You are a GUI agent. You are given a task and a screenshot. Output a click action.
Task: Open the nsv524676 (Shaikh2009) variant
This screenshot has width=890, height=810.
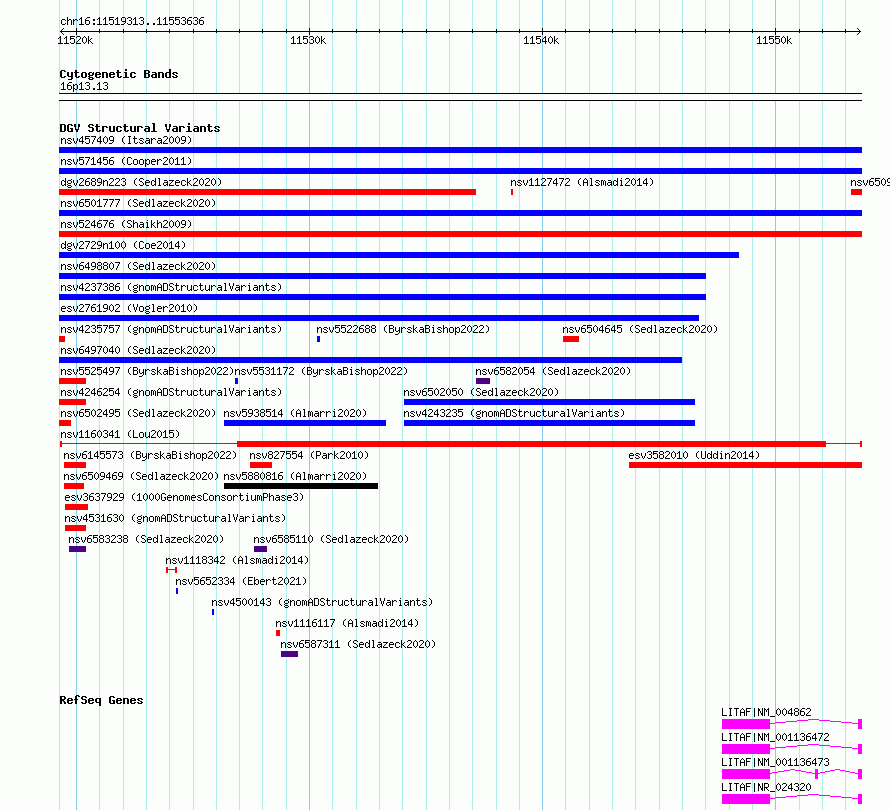click(x=126, y=224)
